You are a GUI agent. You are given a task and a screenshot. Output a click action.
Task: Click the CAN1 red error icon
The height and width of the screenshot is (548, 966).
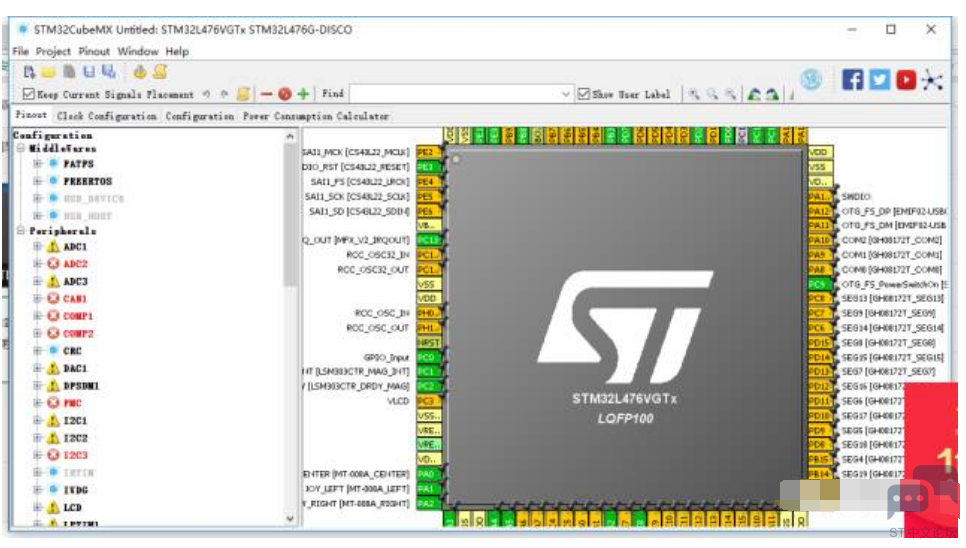click(54, 299)
